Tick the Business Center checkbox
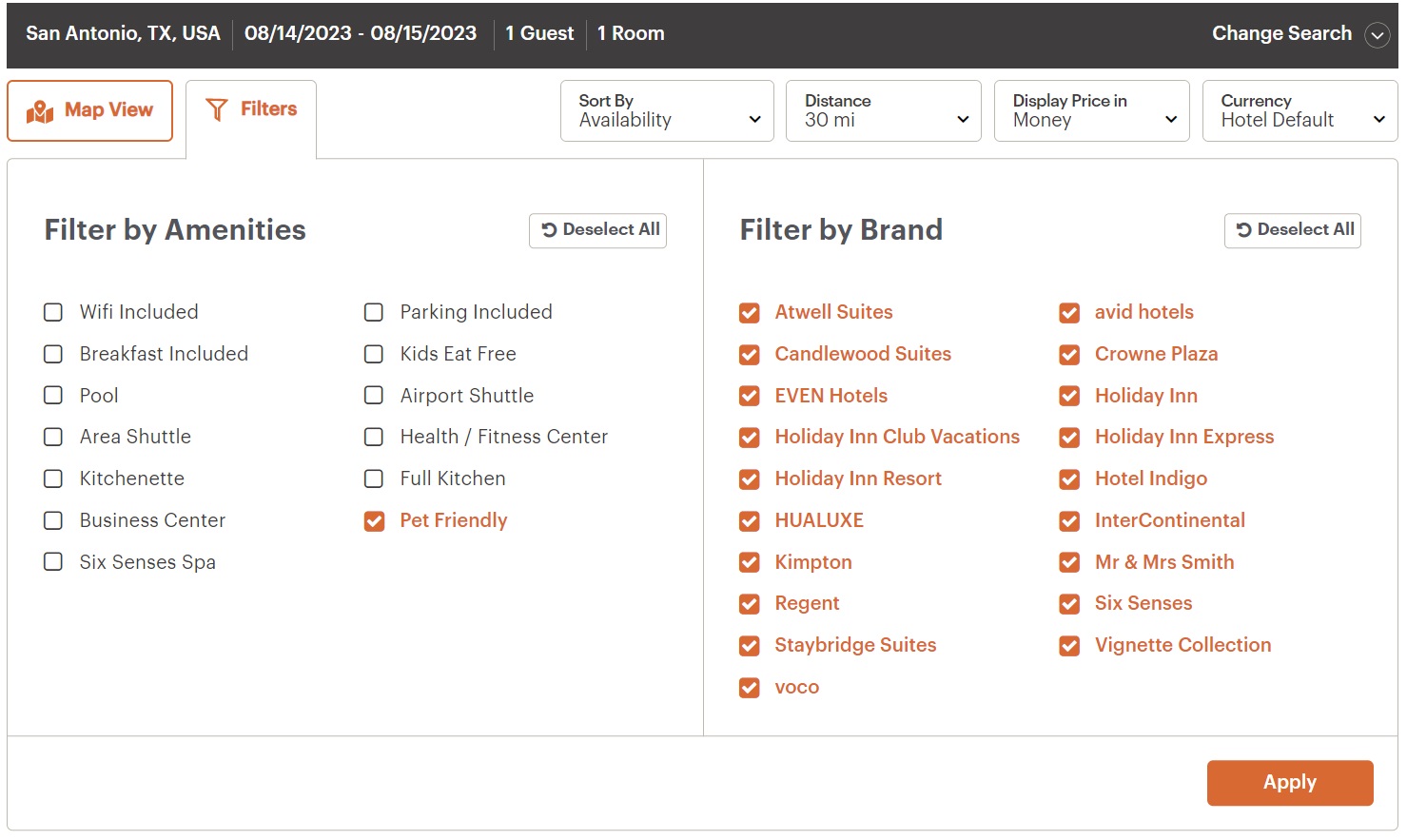This screenshot has height=840, width=1407. pos(53,520)
